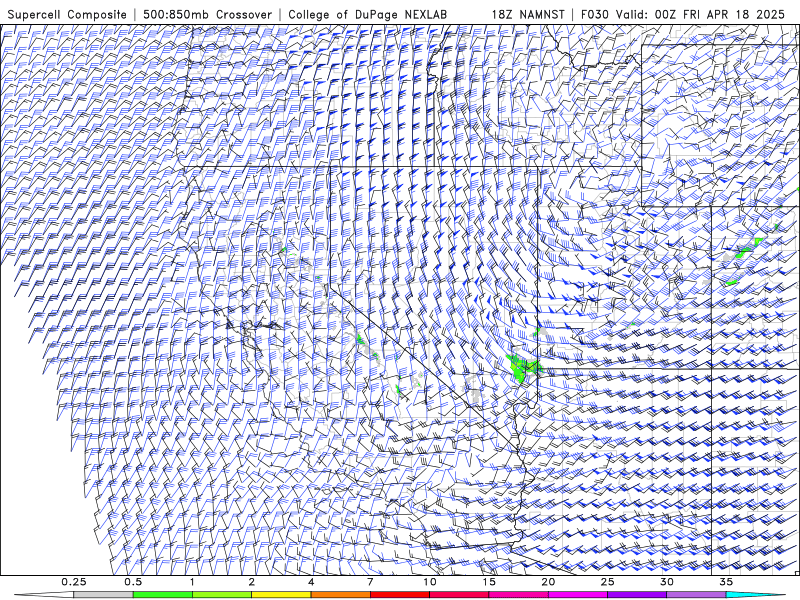The width and height of the screenshot is (800, 600).
Task: Click the legend value 25
Action: click(607, 582)
